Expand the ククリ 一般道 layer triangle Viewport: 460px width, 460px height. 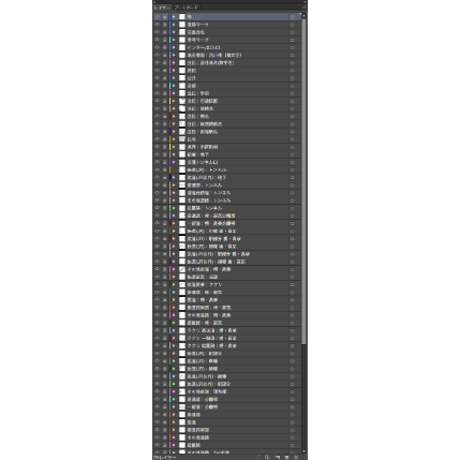(174, 338)
